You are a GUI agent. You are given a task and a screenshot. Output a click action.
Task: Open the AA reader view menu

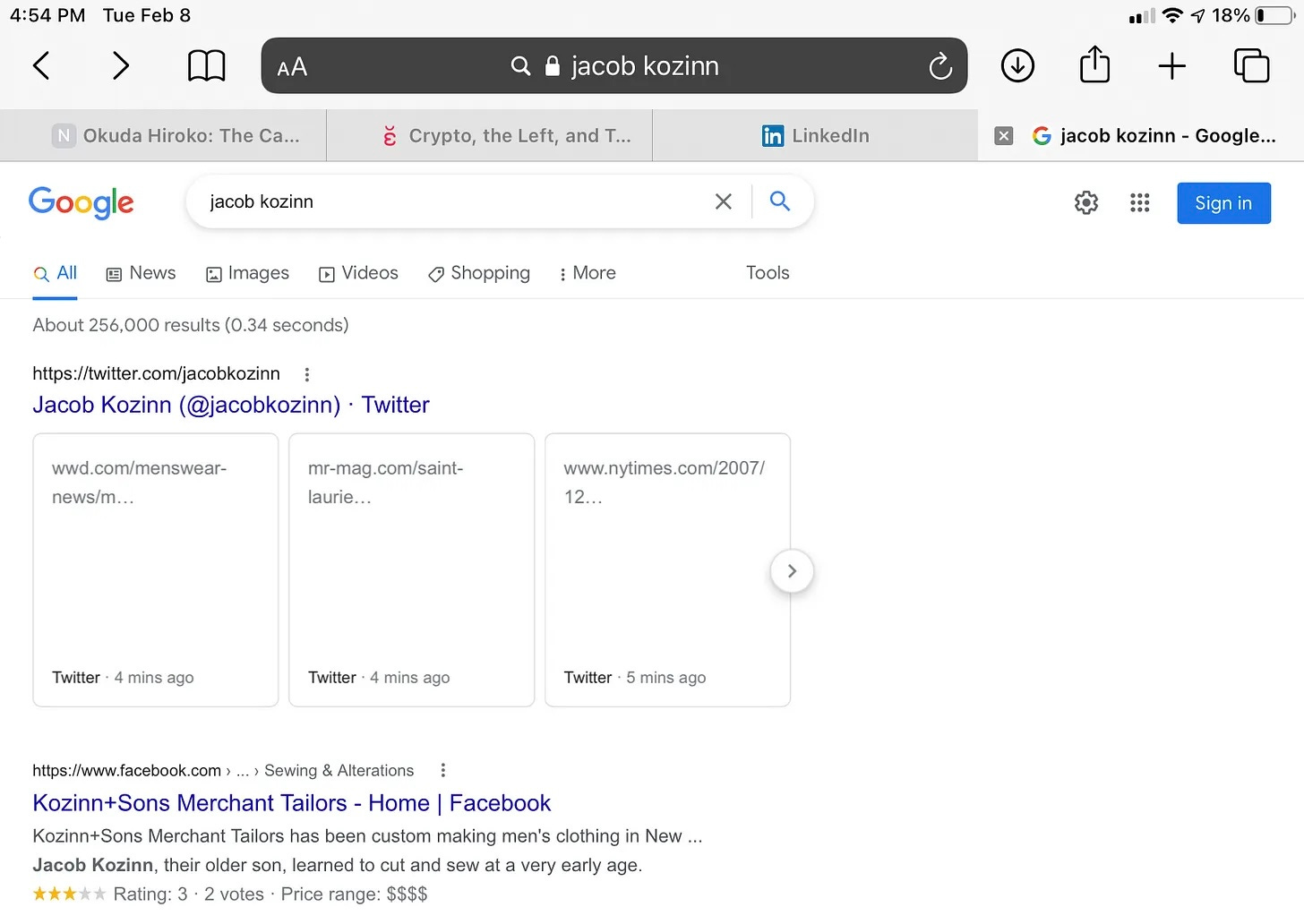292,66
